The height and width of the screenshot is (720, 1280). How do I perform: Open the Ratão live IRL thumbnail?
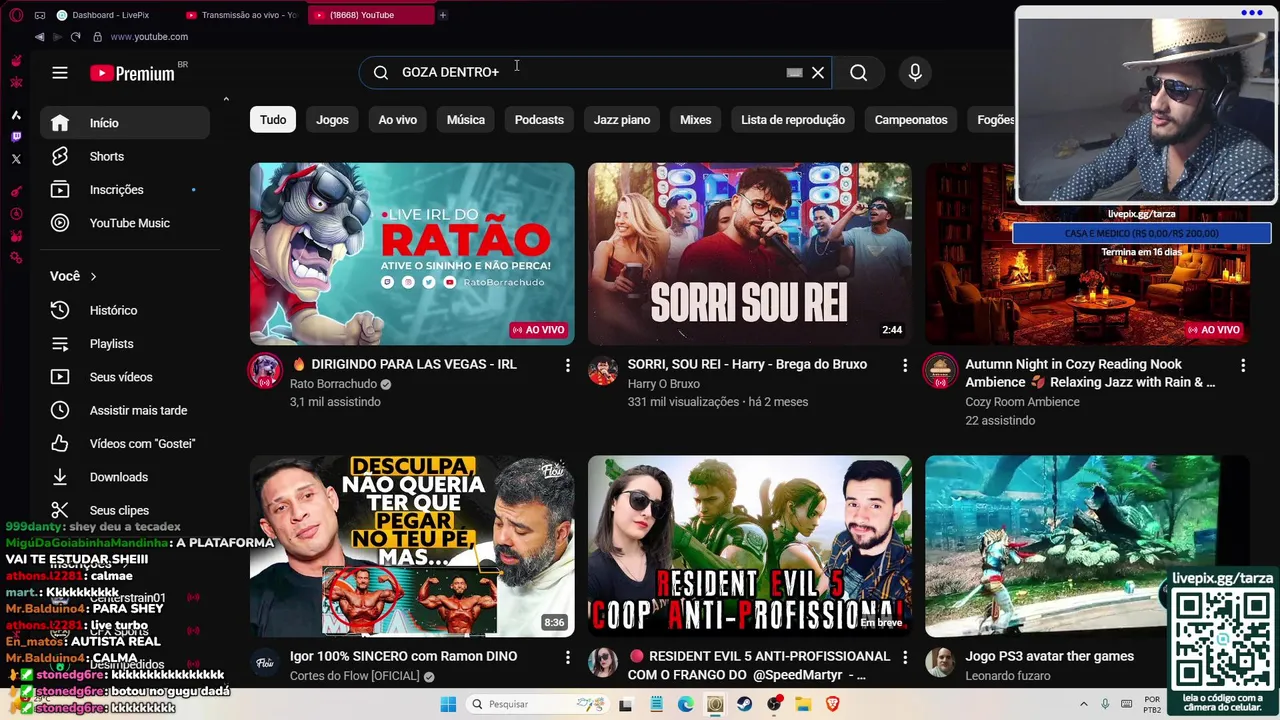412,254
